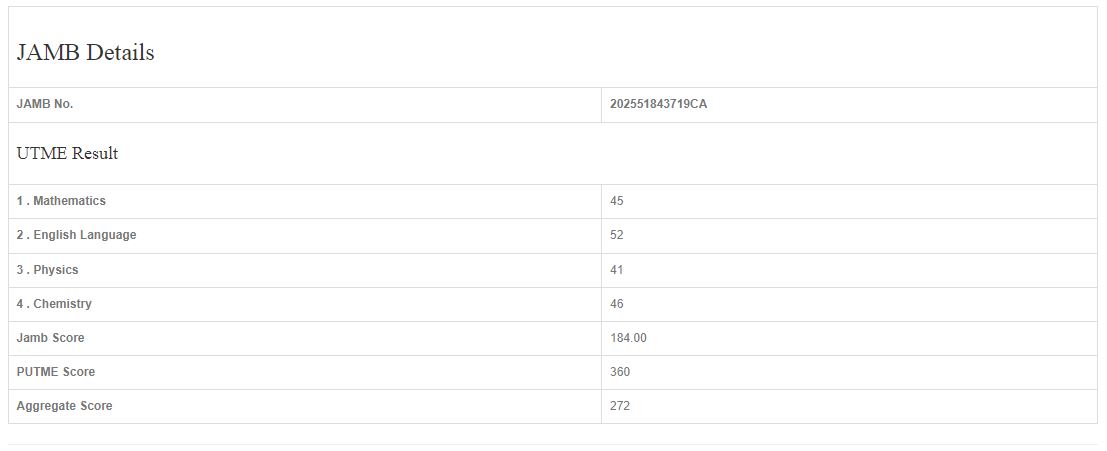Click the horizontal divider line below the table
The width and height of the screenshot is (1107, 451).
(x=553, y=444)
